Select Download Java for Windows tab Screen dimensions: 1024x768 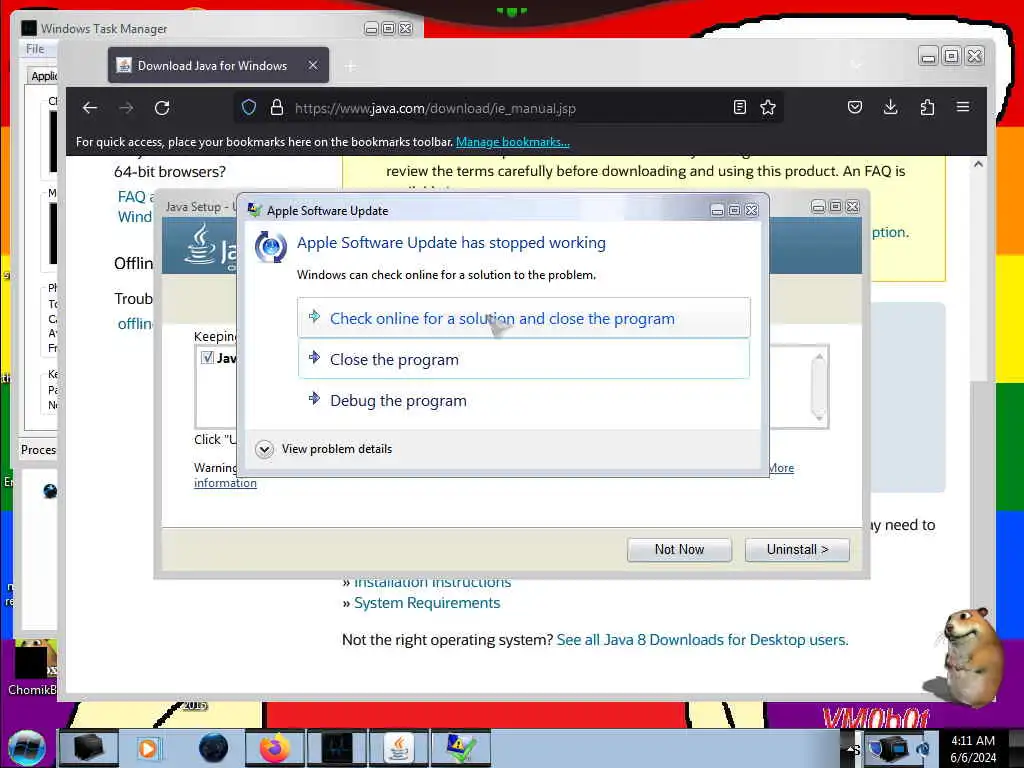tap(218, 65)
